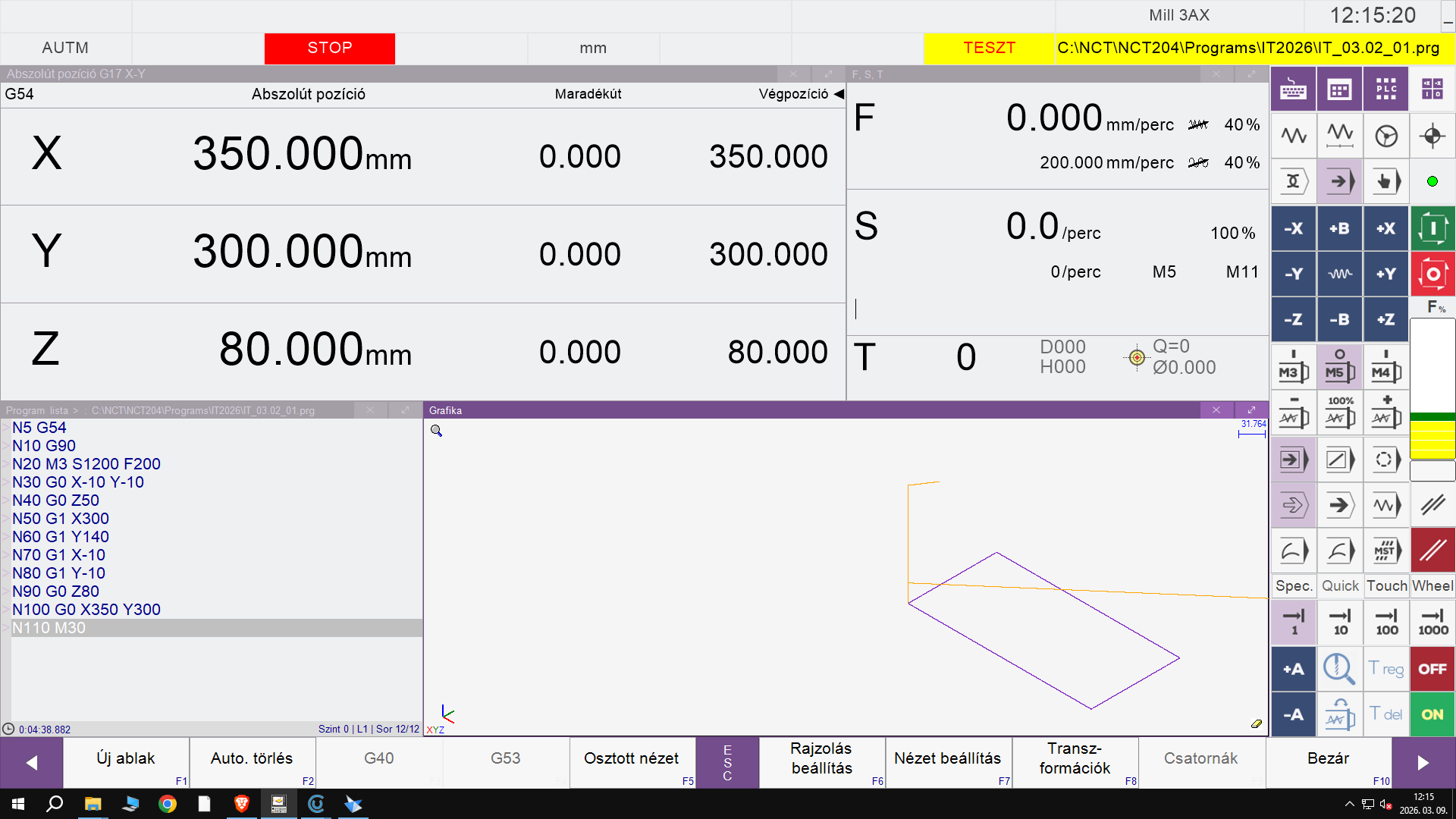Viewport: 1456px width, 819px height.
Task: Switch the red OFF button
Action: (1432, 669)
